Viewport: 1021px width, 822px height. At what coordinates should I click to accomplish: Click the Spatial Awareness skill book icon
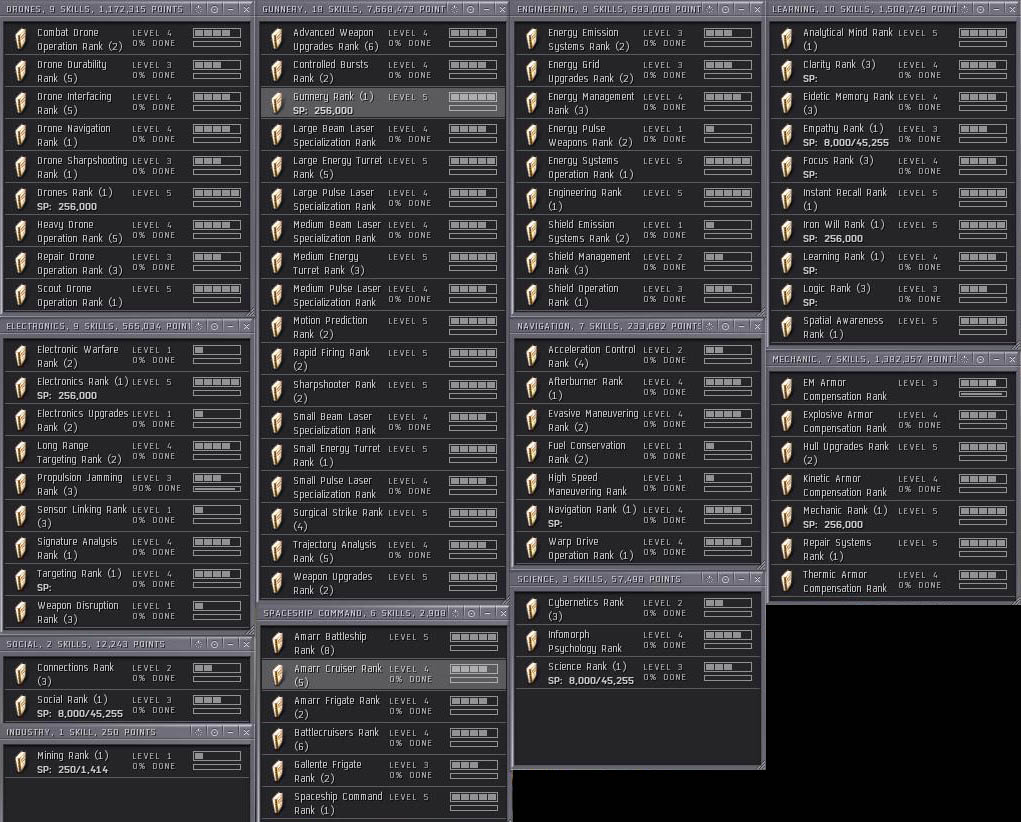point(787,327)
